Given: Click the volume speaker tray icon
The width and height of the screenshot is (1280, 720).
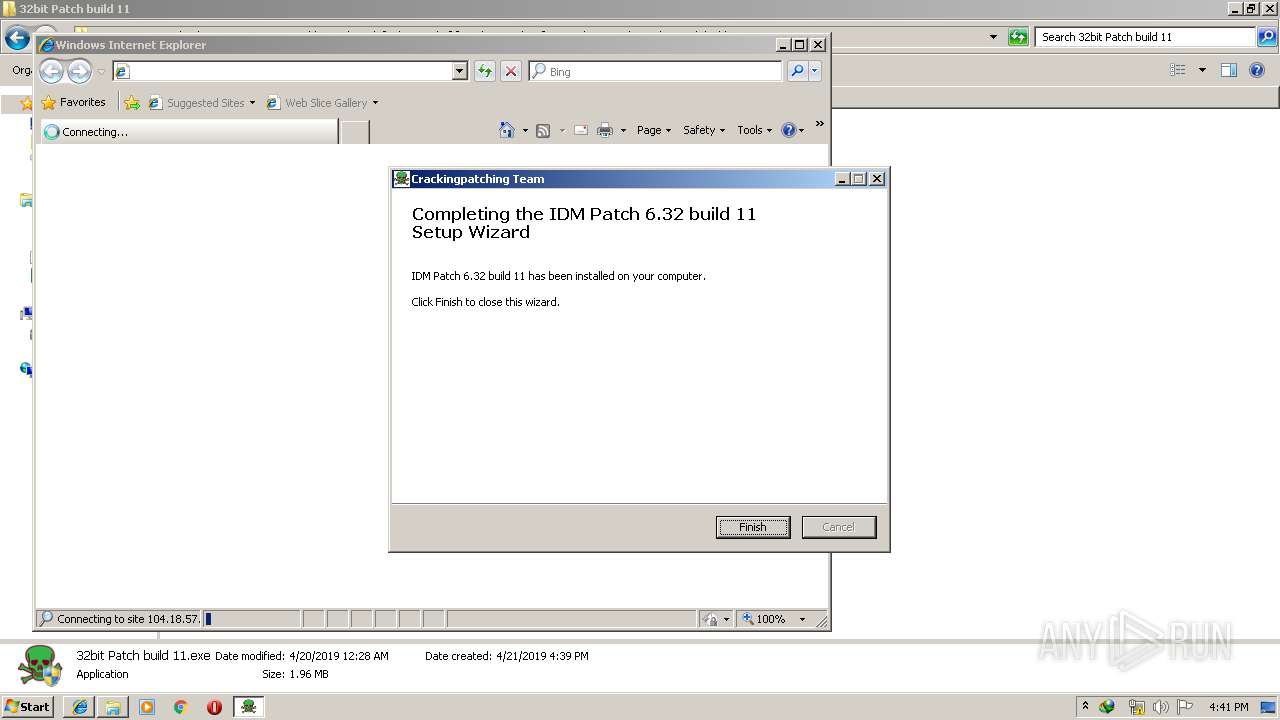Looking at the screenshot, I should [1160, 707].
